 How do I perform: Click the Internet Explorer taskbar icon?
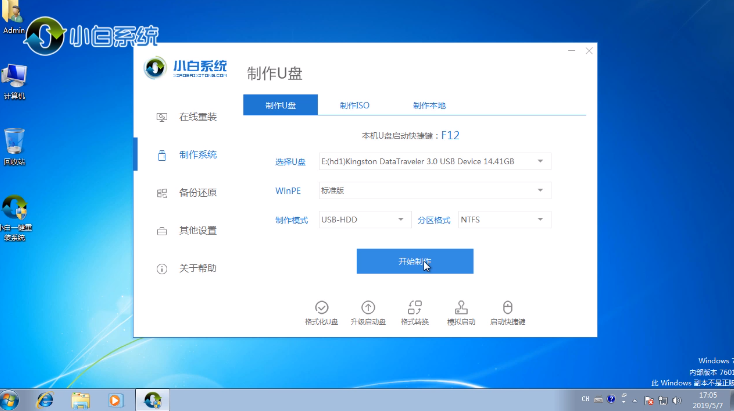coord(45,399)
